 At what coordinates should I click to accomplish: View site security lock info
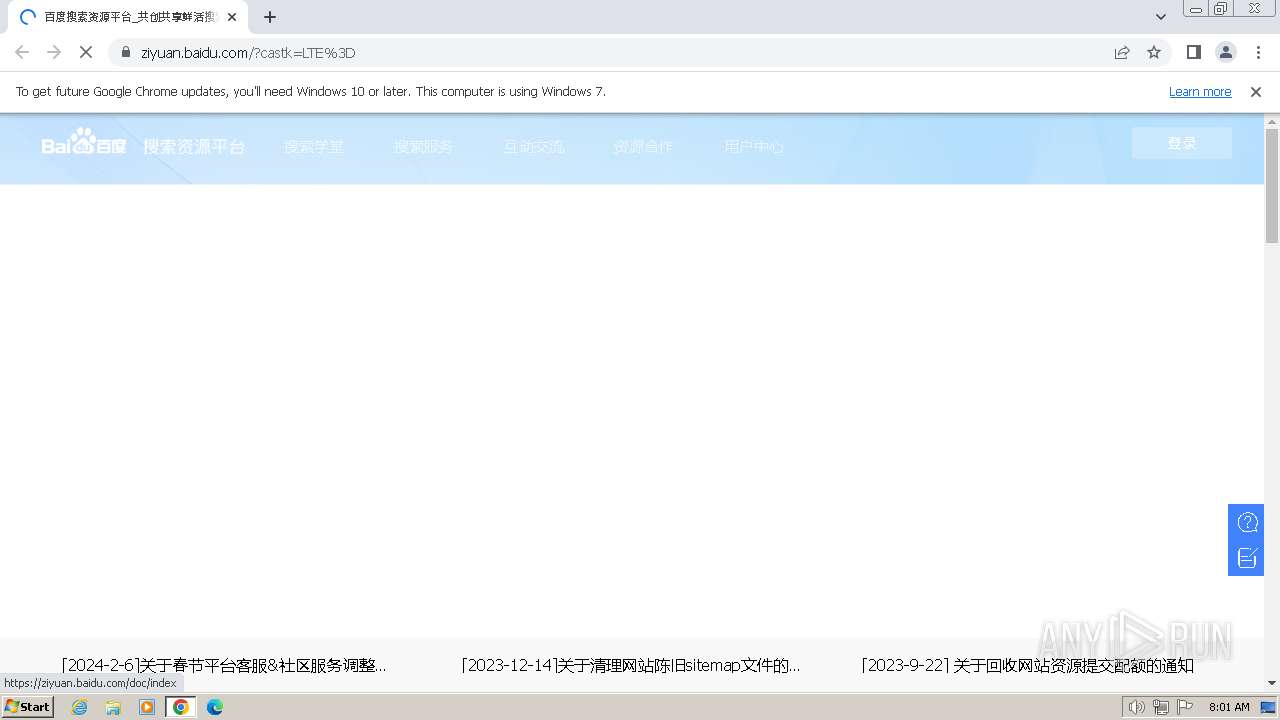tap(126, 52)
